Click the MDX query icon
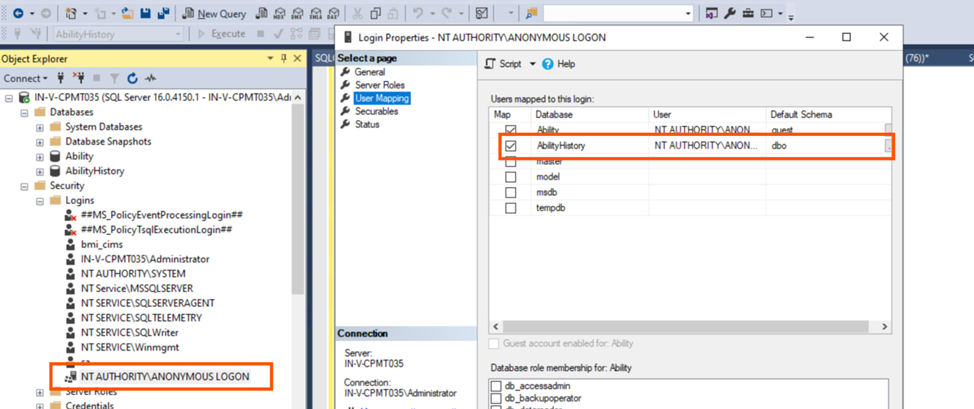 pos(280,14)
